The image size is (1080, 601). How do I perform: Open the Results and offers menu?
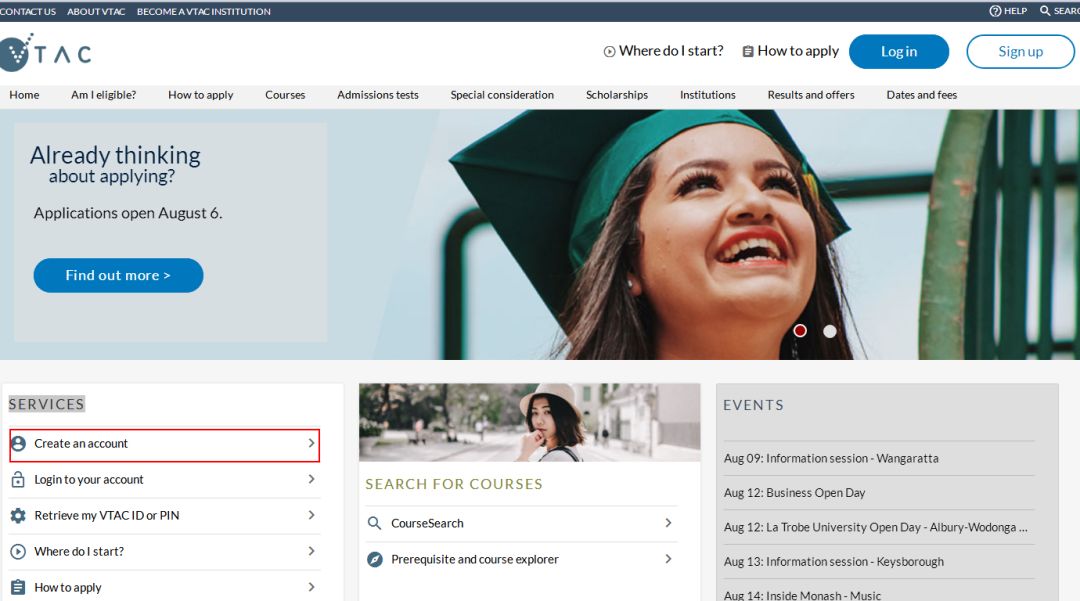pos(811,95)
